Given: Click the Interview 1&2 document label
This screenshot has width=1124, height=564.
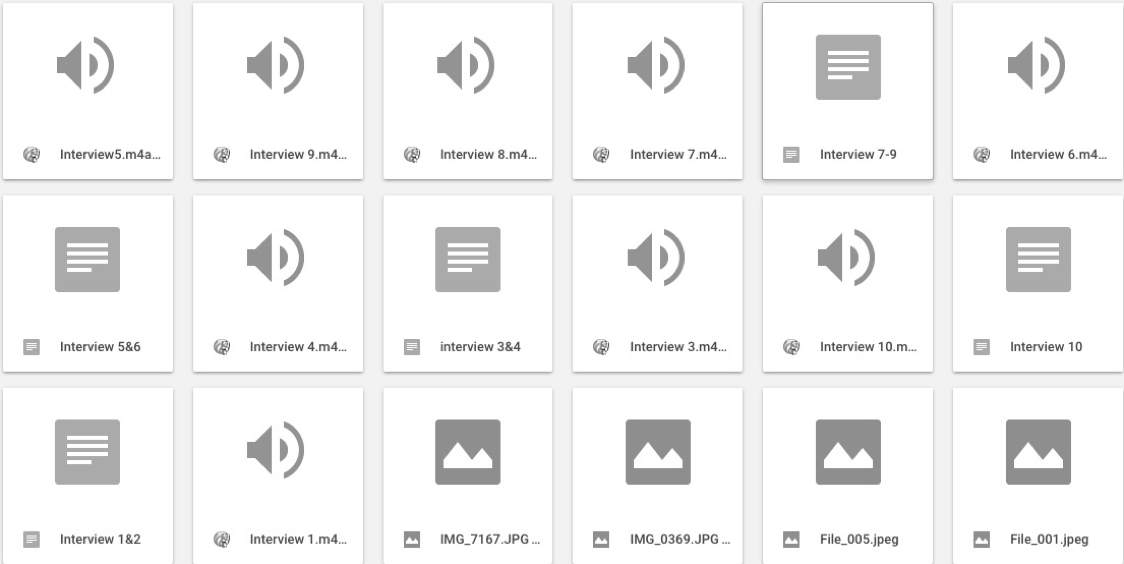Looking at the screenshot, I should coord(100,540).
